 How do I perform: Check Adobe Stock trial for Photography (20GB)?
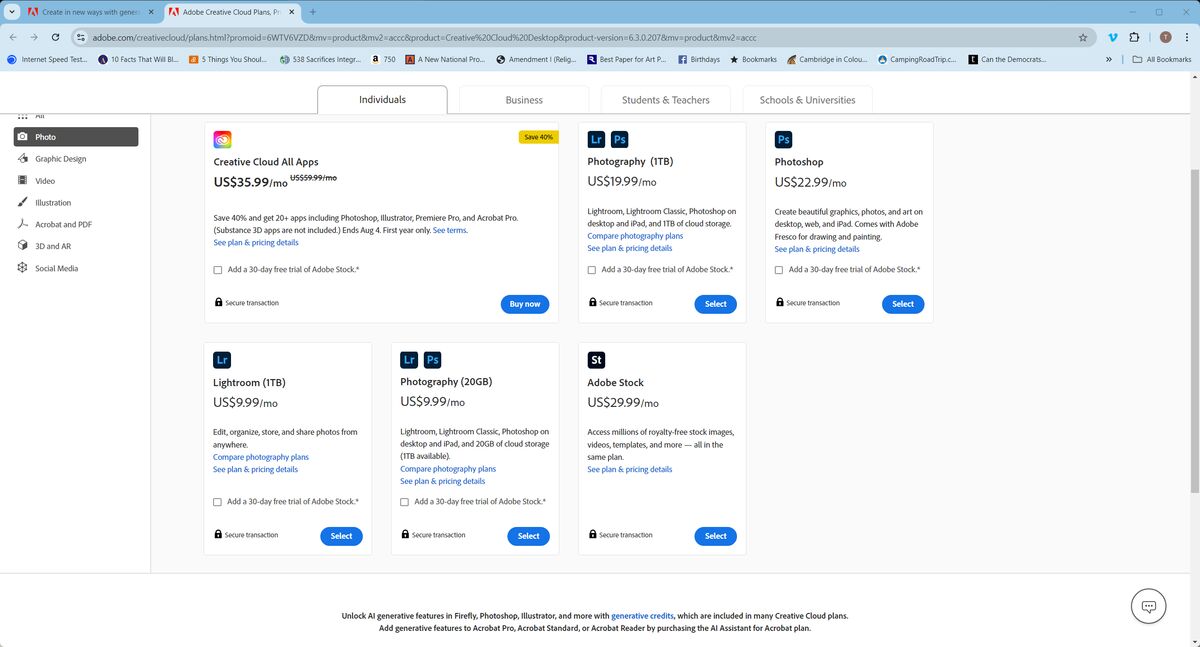click(405, 502)
